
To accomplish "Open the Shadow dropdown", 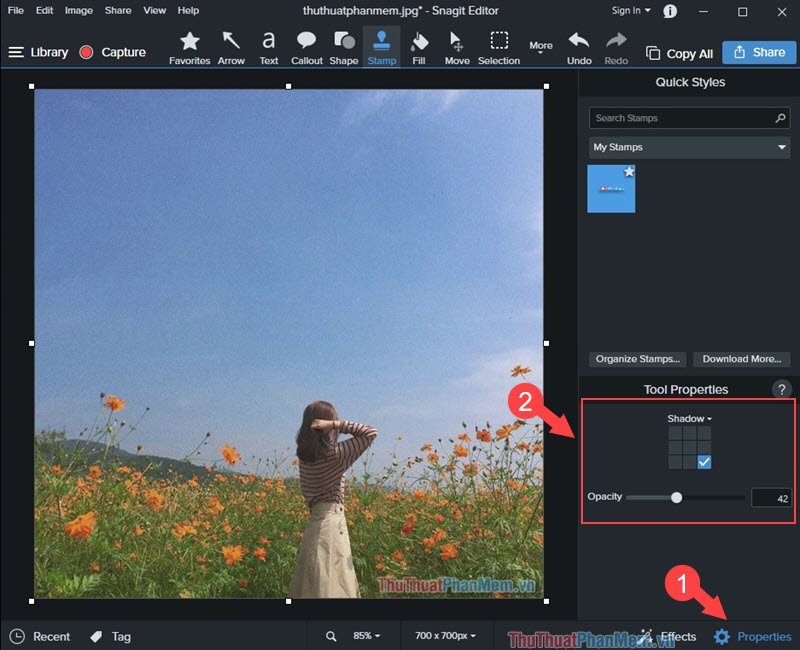I will 688,418.
